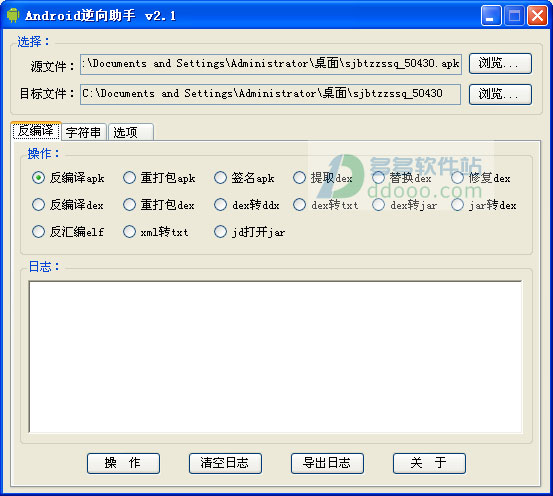The image size is (553, 496).
Task: Choose the 签名apk radio button
Action: [244, 178]
